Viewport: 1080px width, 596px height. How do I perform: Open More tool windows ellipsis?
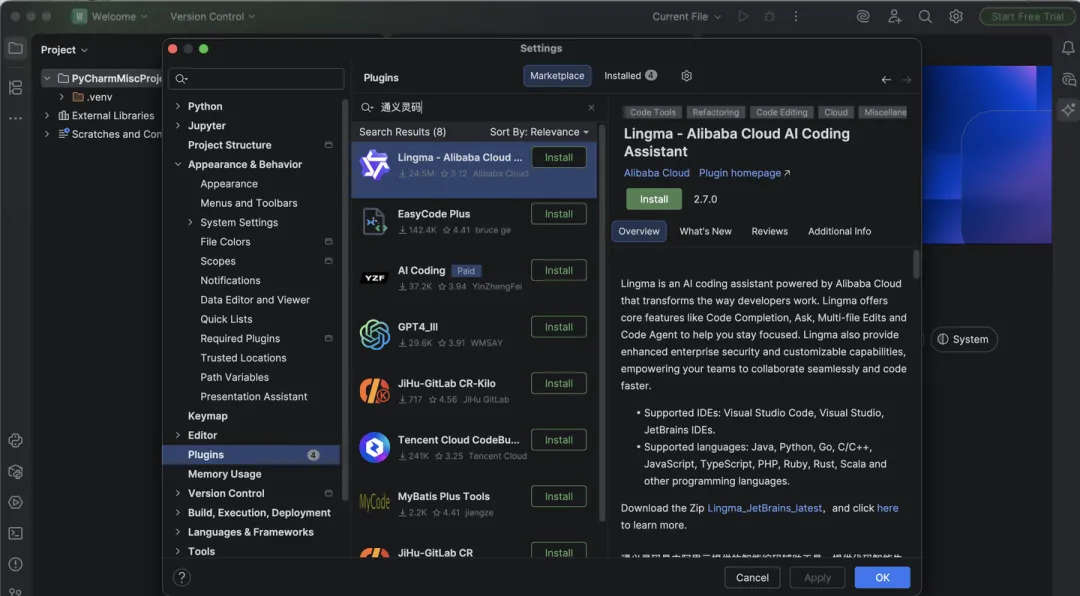click(15, 119)
